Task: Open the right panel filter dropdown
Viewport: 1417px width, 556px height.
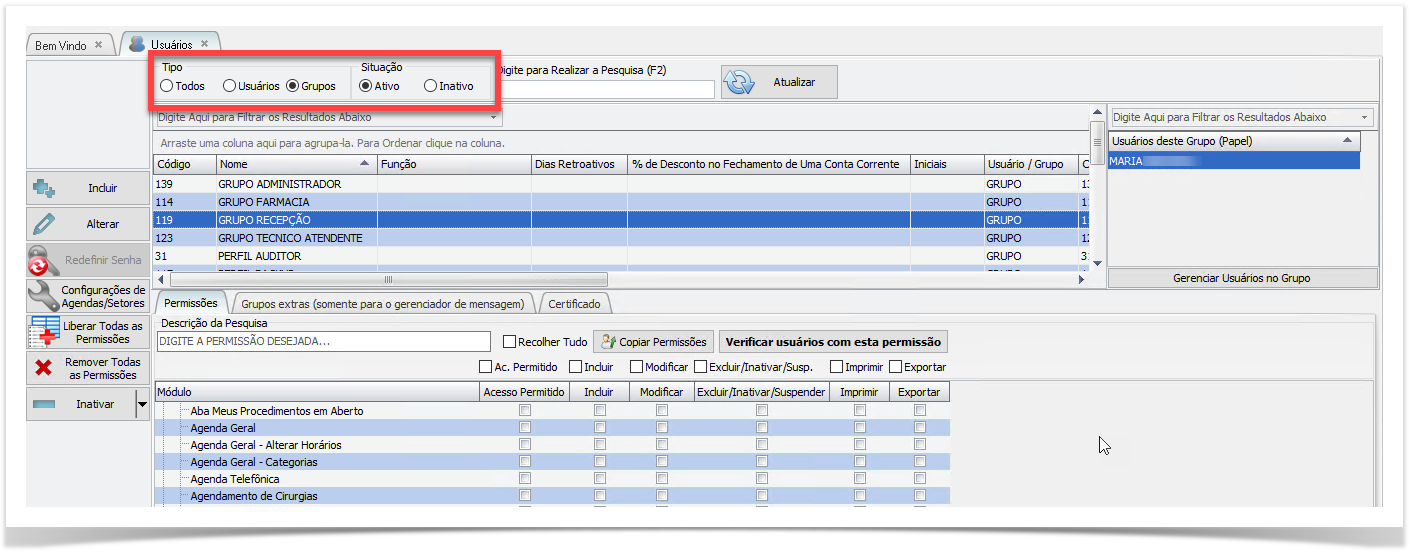Action: [x=1367, y=118]
